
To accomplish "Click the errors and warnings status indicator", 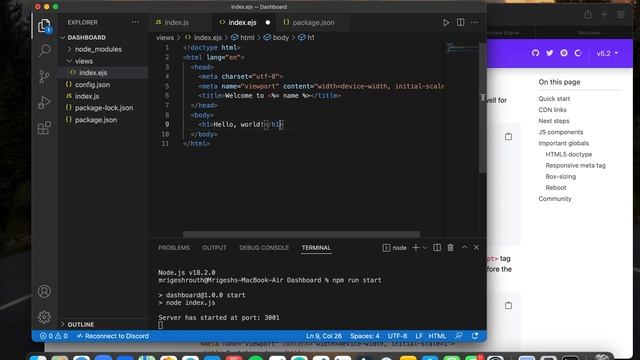I will click(53, 336).
